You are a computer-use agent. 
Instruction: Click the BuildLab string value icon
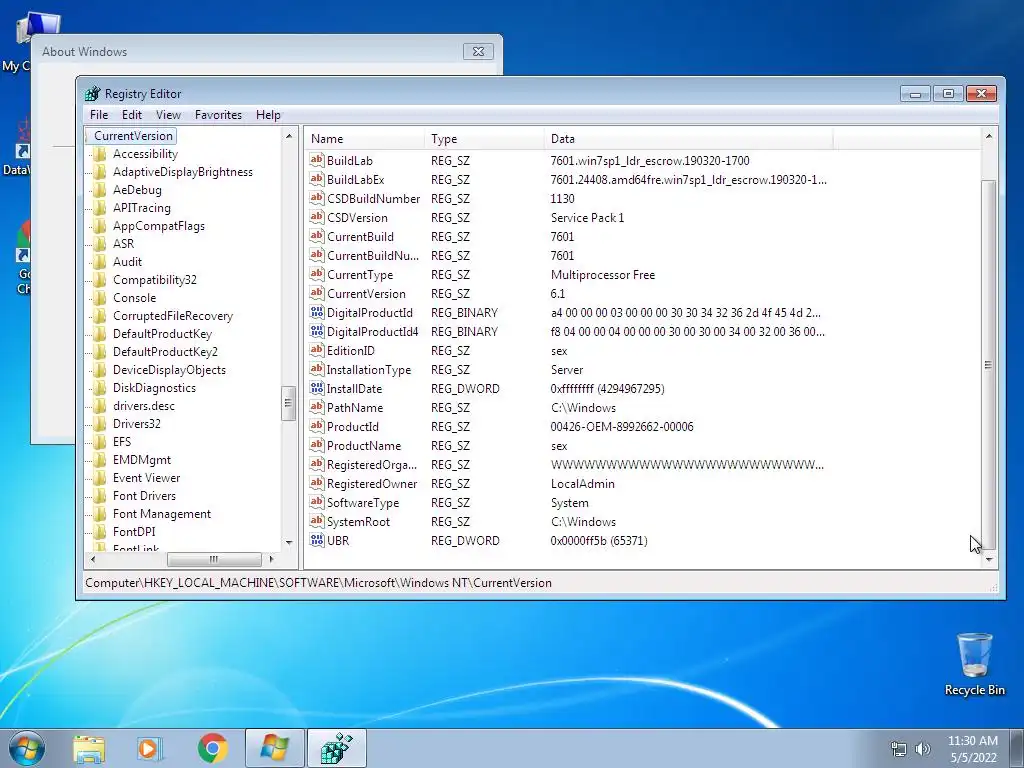click(317, 160)
